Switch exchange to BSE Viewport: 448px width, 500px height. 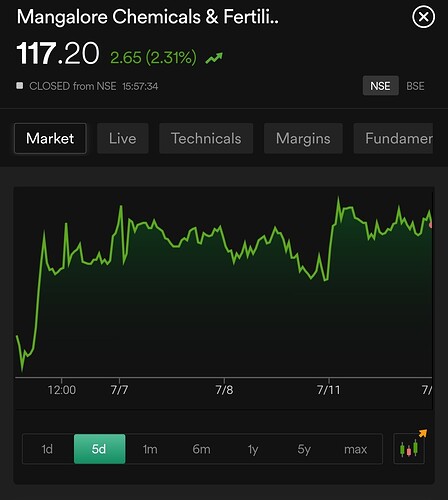tap(415, 86)
